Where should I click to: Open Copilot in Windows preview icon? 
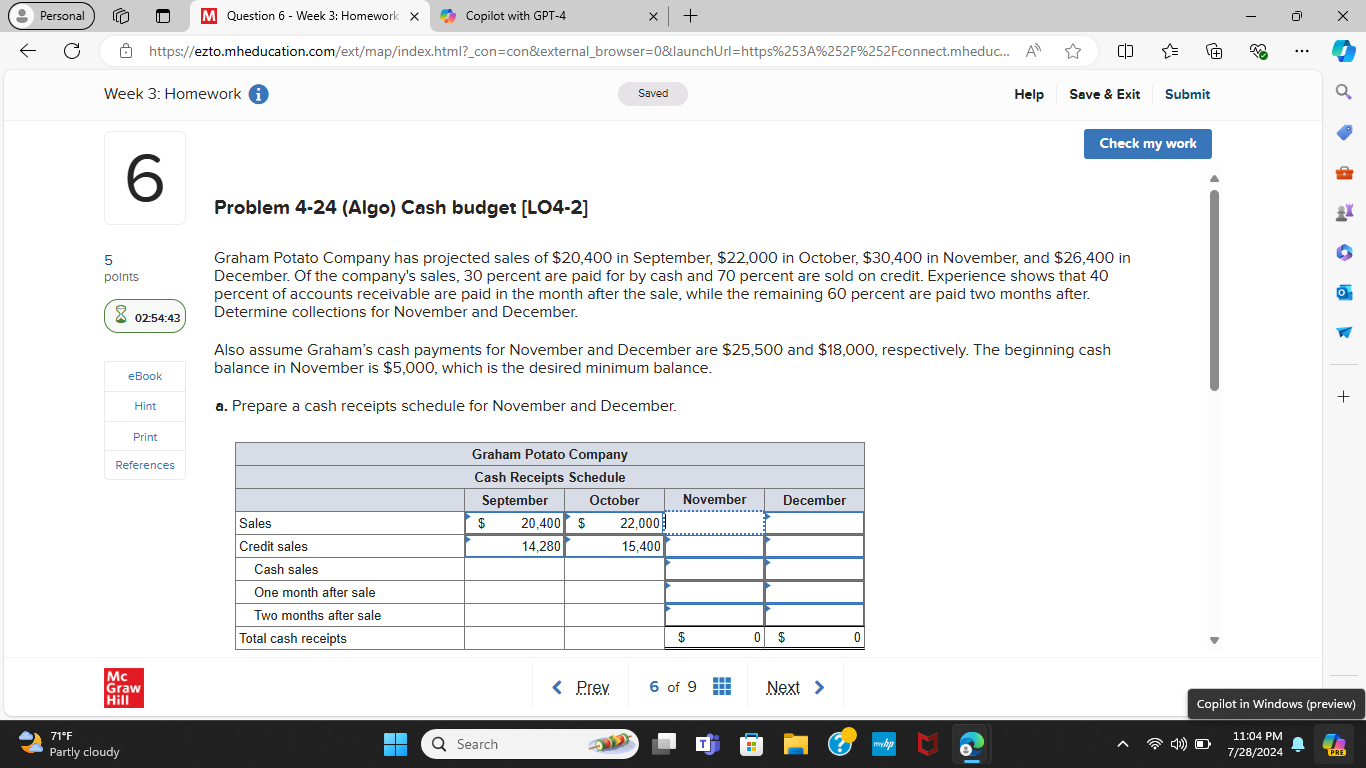point(1334,744)
